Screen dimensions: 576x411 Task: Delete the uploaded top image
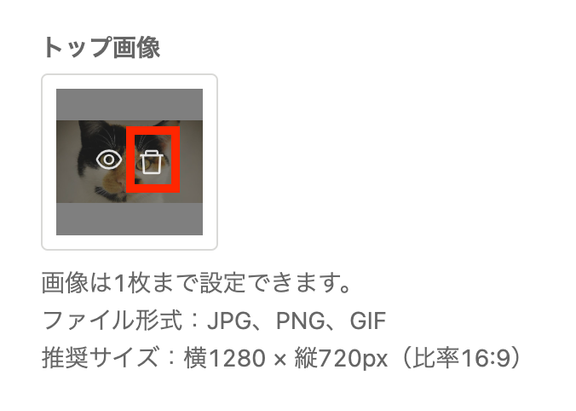click(x=152, y=162)
